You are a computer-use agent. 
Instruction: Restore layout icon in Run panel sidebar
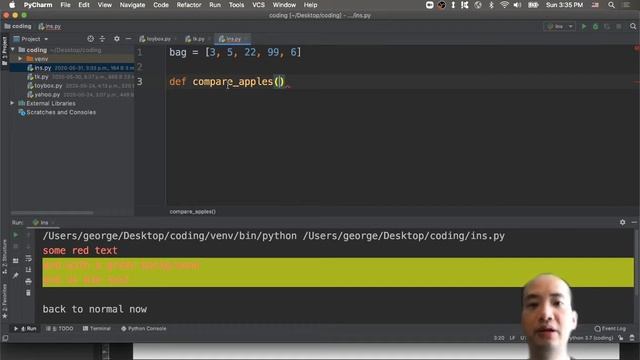pyautogui.click(x=16, y=261)
